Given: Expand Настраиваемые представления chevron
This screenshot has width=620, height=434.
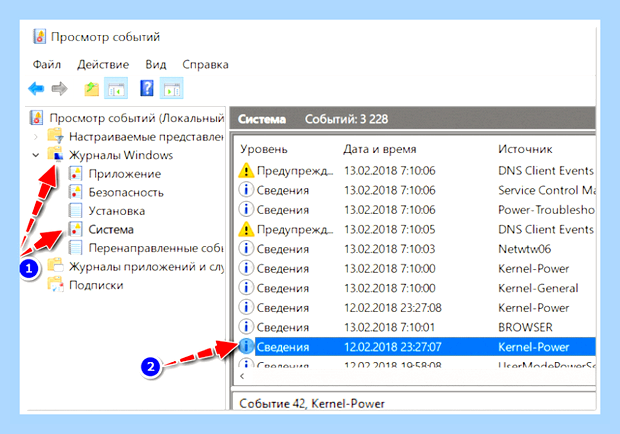Looking at the screenshot, I should coord(36,137).
